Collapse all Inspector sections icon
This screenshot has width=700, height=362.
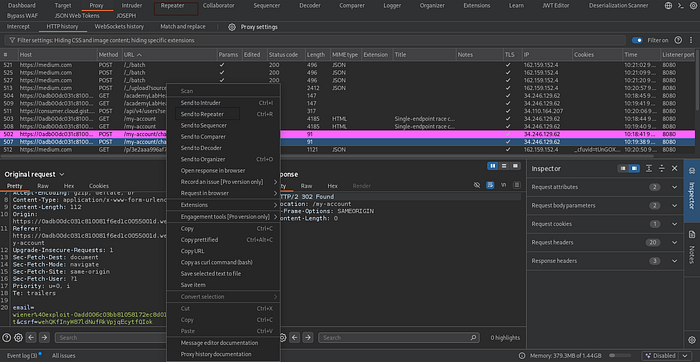pyautogui.click(x=662, y=169)
